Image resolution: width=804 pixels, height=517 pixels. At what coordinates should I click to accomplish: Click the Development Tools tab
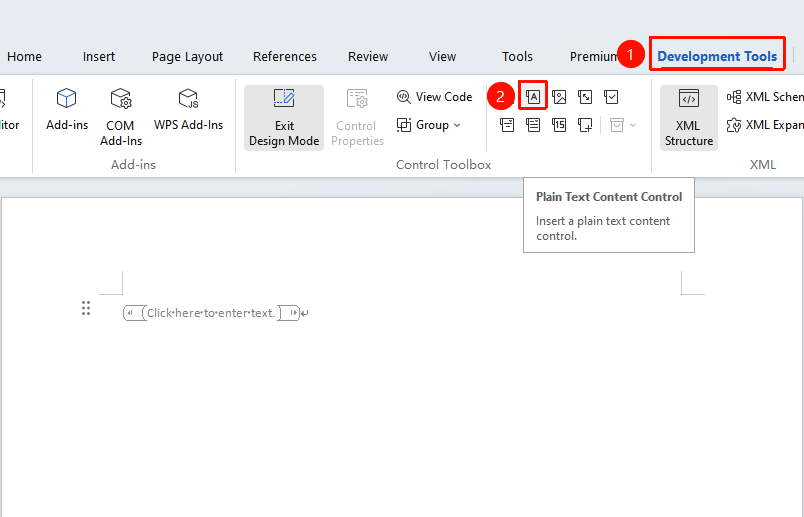[x=717, y=56]
